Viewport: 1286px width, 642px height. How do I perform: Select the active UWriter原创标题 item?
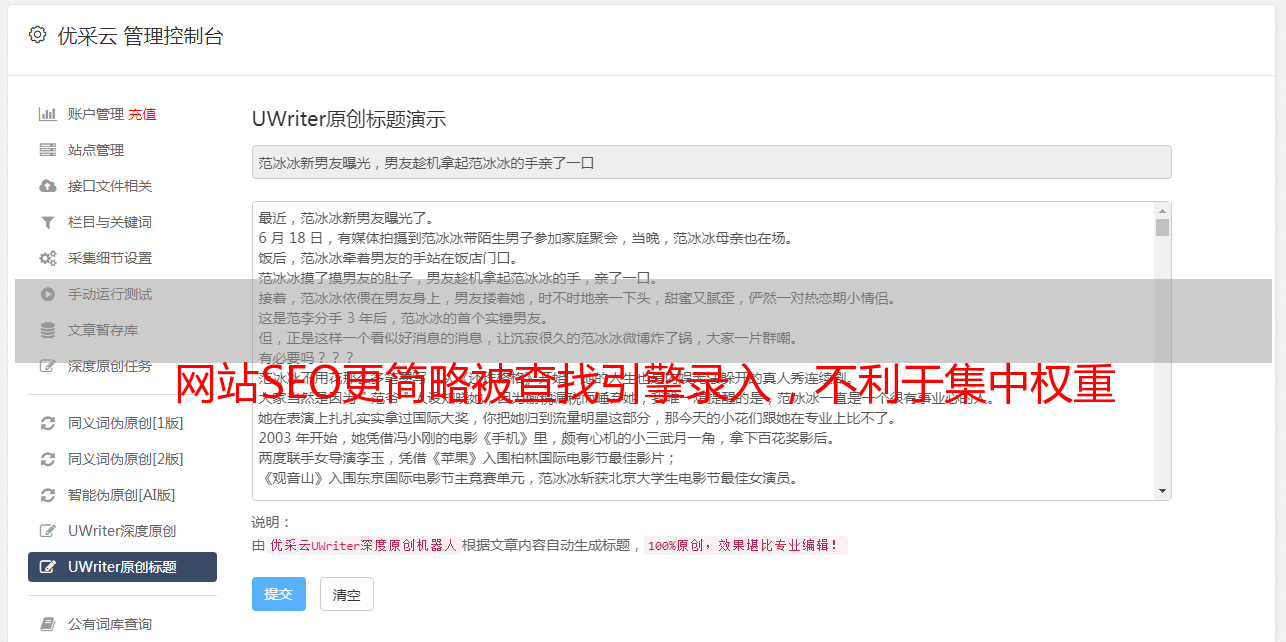pyautogui.click(x=122, y=567)
